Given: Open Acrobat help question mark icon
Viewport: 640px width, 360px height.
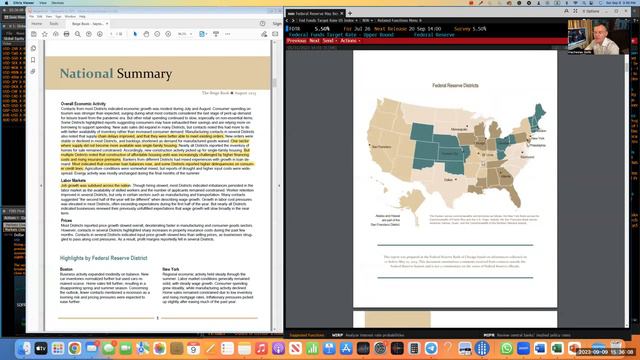Looking at the screenshot, I should tap(262, 24).
